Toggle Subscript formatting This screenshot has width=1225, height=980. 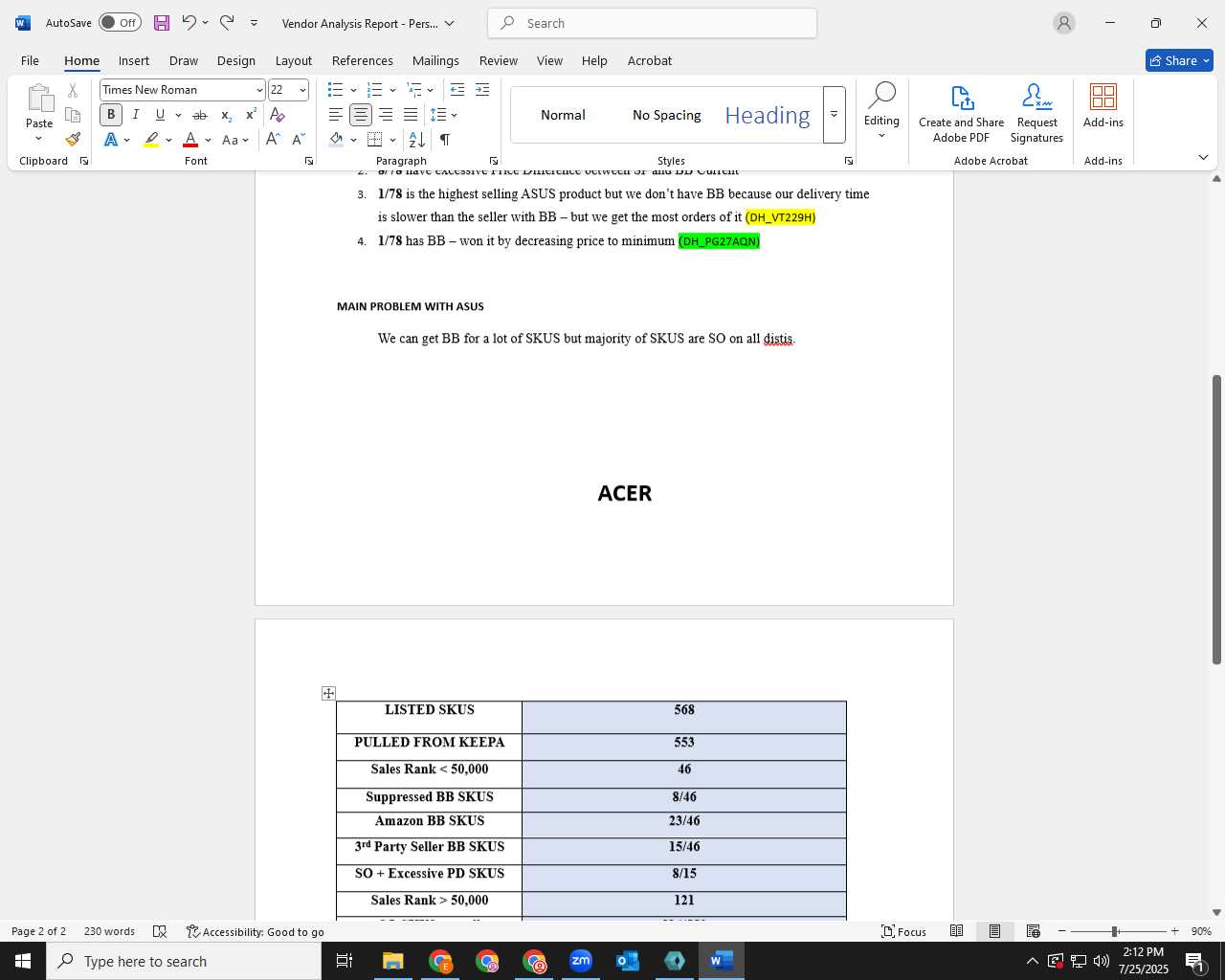[226, 115]
